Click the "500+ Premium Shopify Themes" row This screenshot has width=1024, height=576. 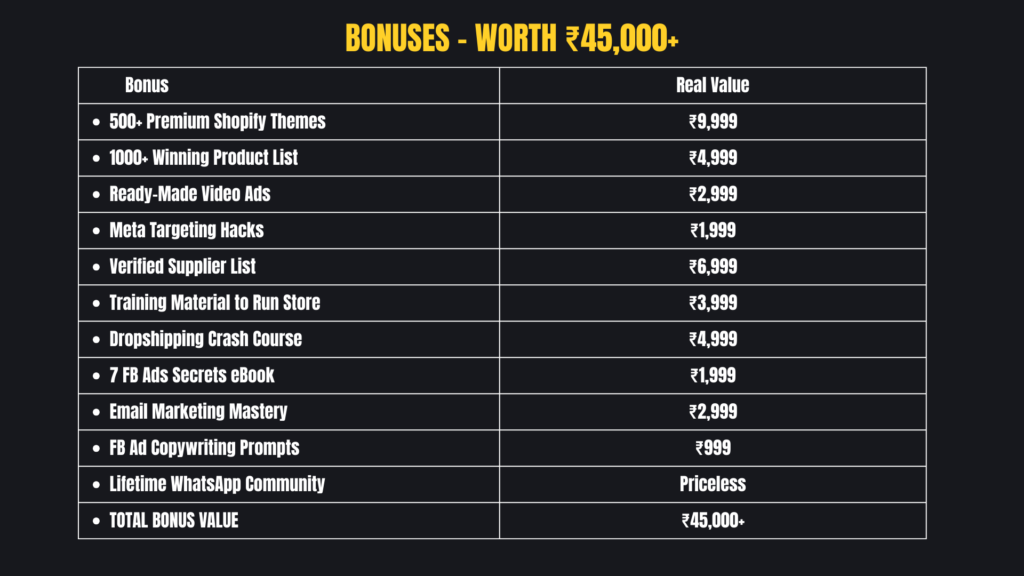(x=217, y=122)
